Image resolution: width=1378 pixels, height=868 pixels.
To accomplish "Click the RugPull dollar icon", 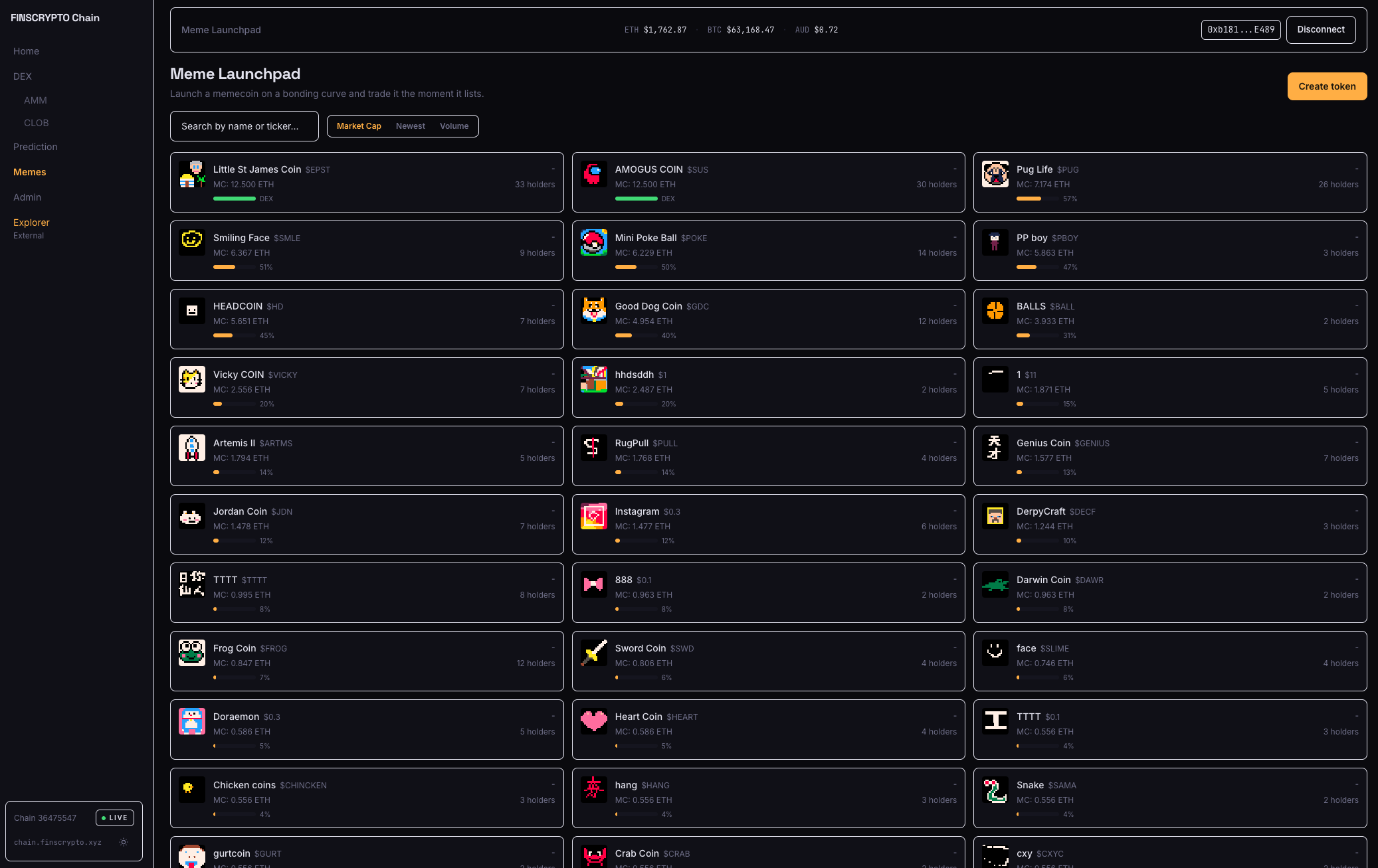I will [x=593, y=448].
